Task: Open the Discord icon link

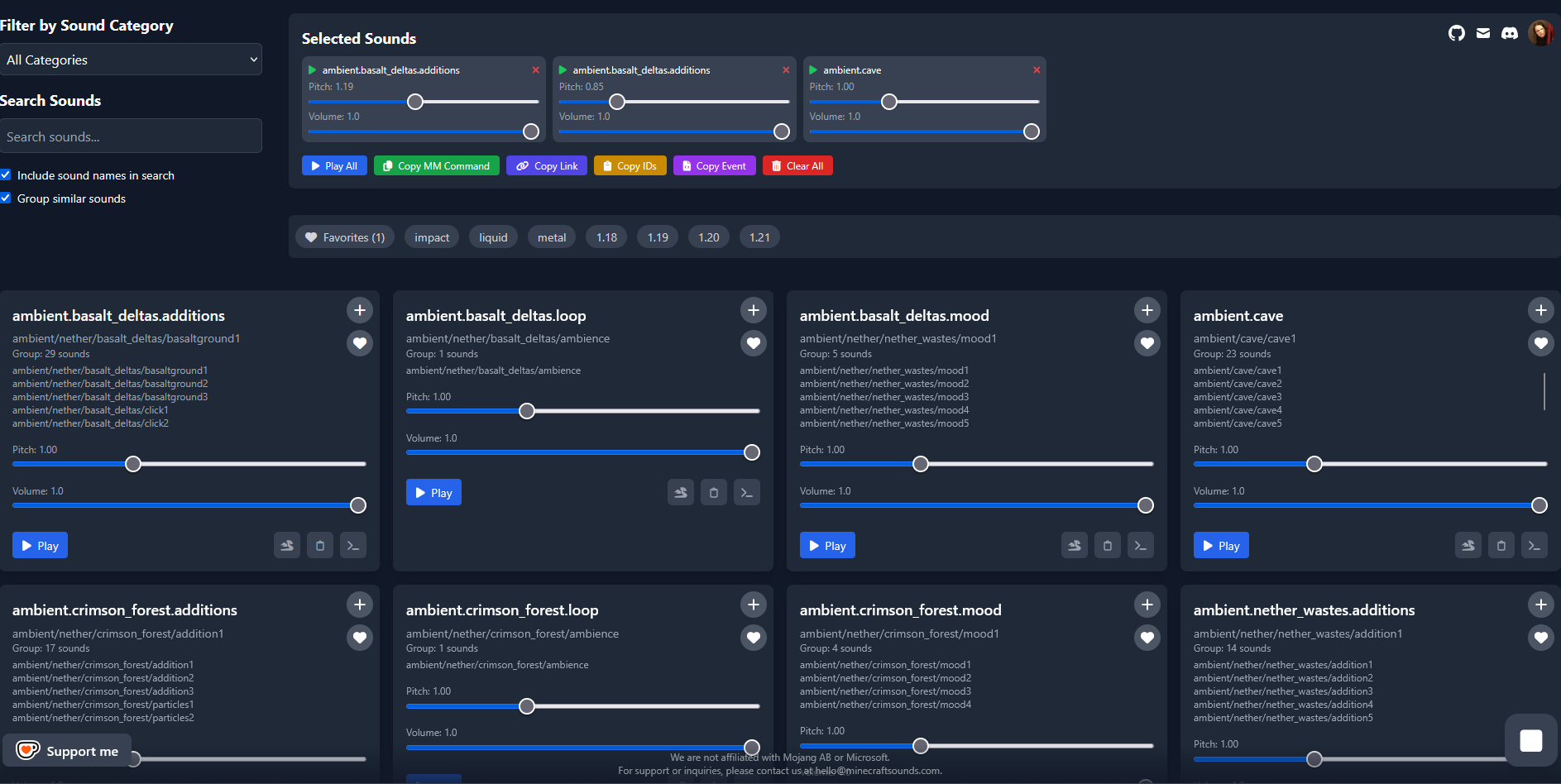Action: [1509, 33]
